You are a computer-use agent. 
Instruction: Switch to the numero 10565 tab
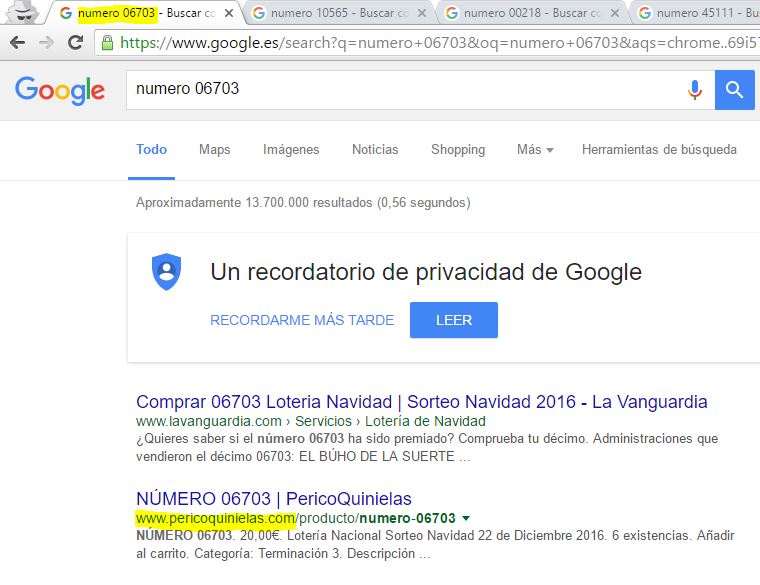tap(339, 13)
